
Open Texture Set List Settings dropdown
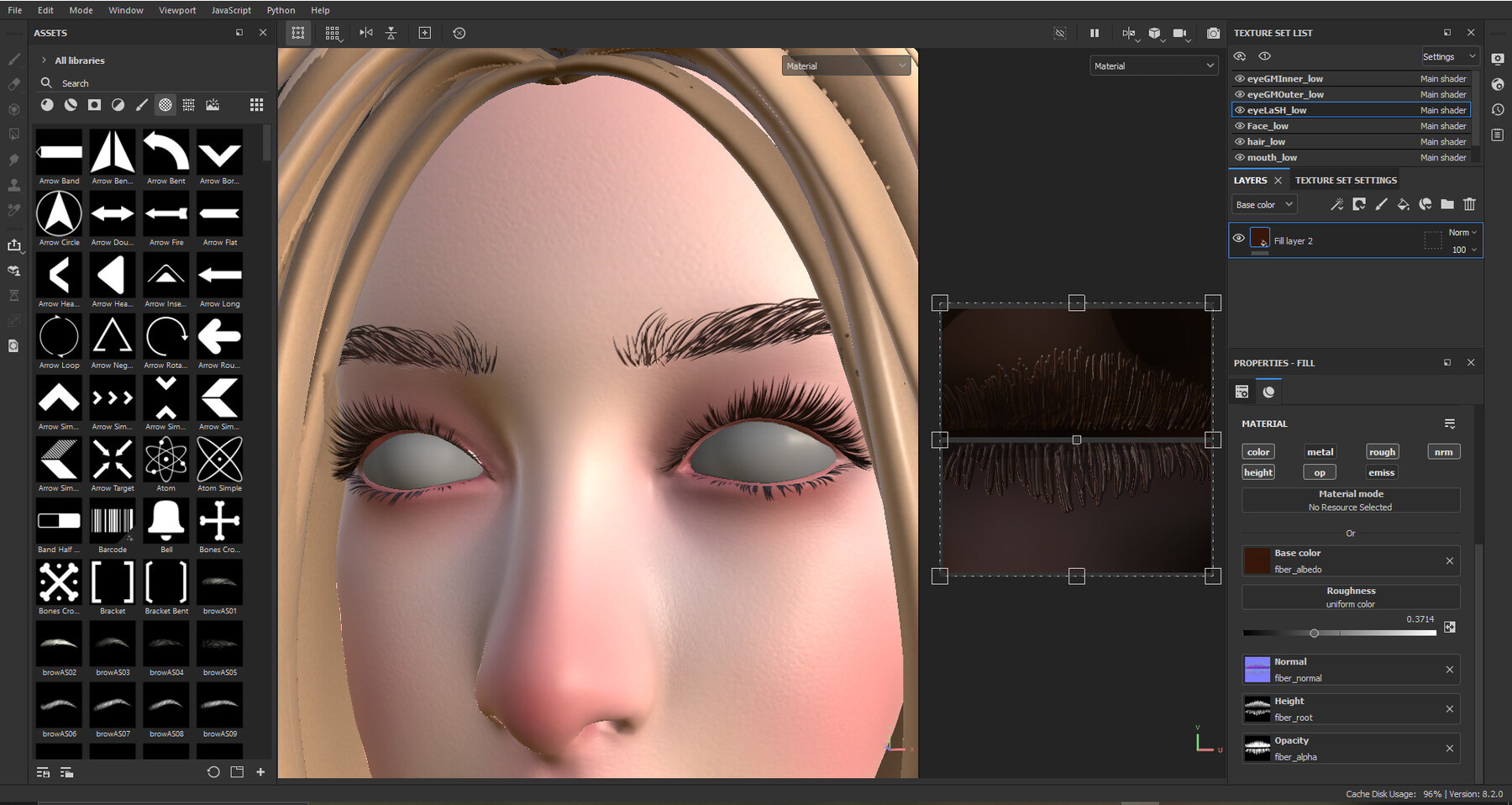(x=1449, y=56)
